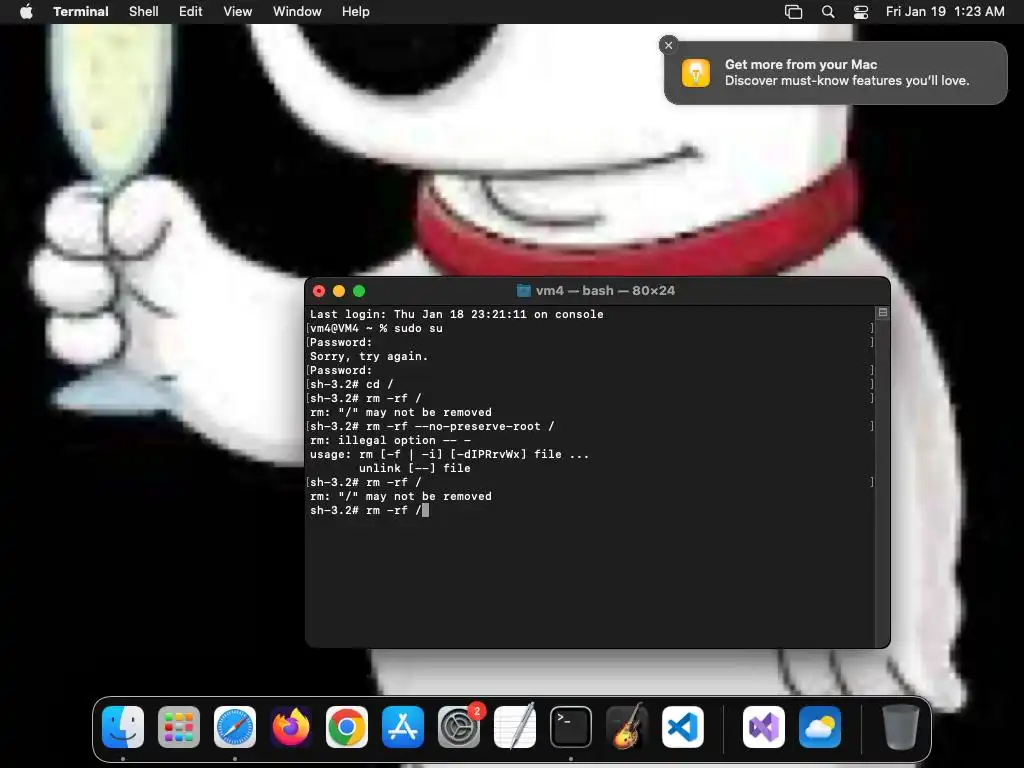Open the Trash in the Dock

click(x=901, y=727)
